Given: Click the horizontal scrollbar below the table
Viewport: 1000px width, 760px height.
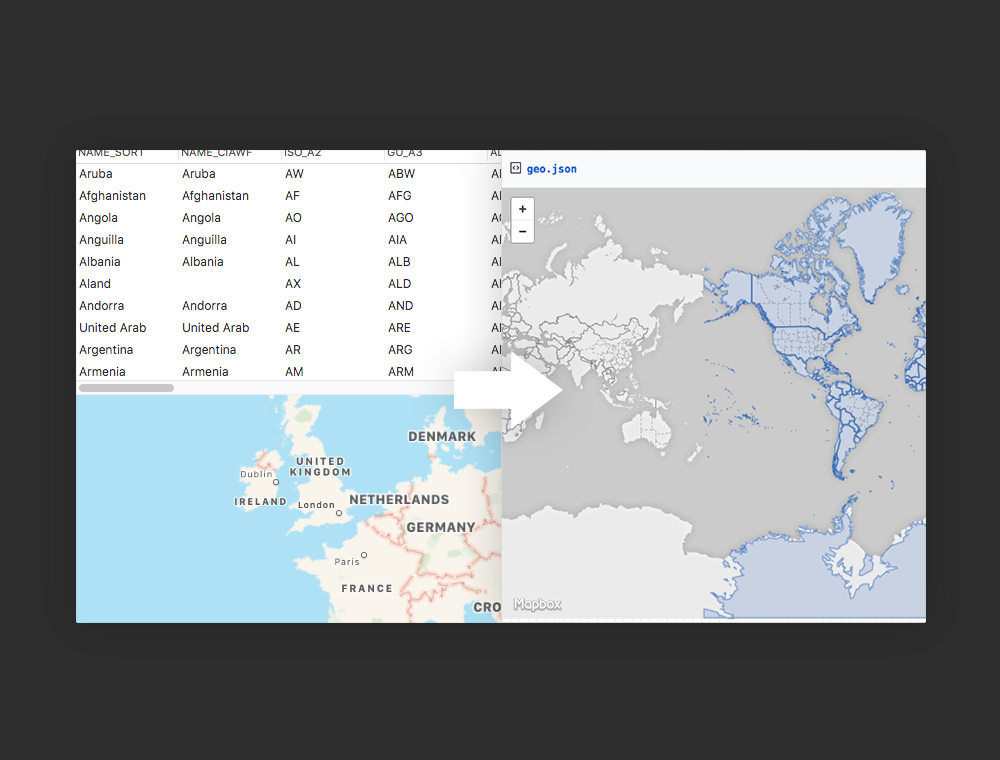Looking at the screenshot, I should tap(126, 386).
